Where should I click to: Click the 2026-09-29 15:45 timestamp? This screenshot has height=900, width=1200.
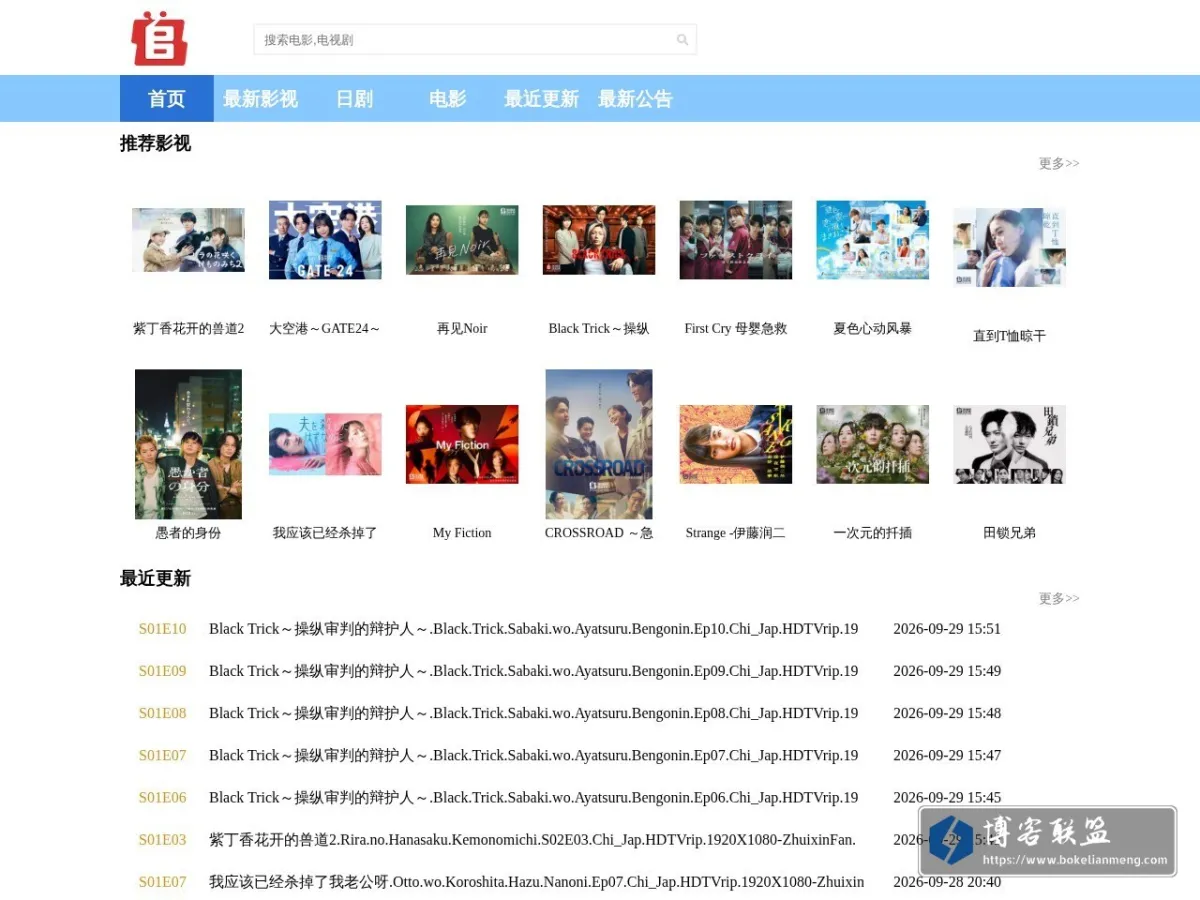(x=947, y=797)
